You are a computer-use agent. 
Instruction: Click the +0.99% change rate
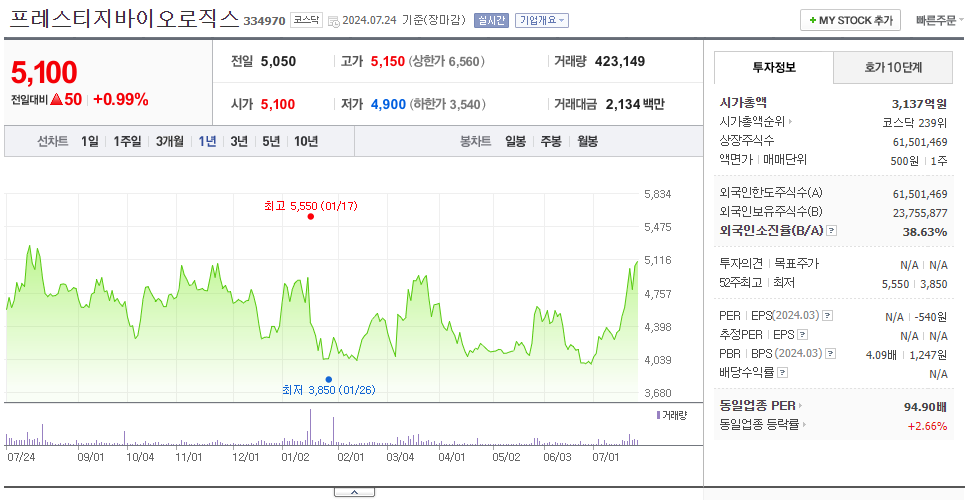pyautogui.click(x=121, y=100)
